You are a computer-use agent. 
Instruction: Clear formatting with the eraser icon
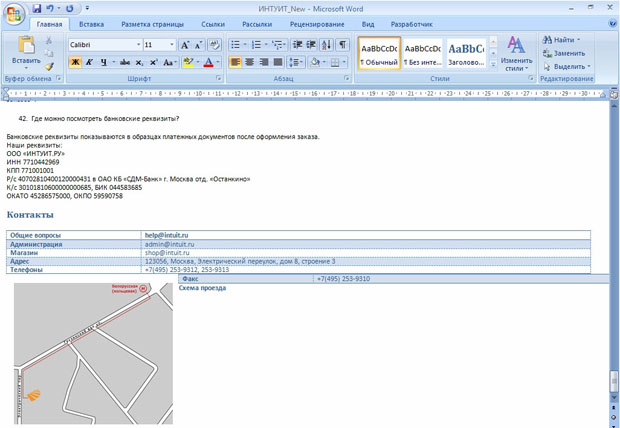[x=214, y=45]
